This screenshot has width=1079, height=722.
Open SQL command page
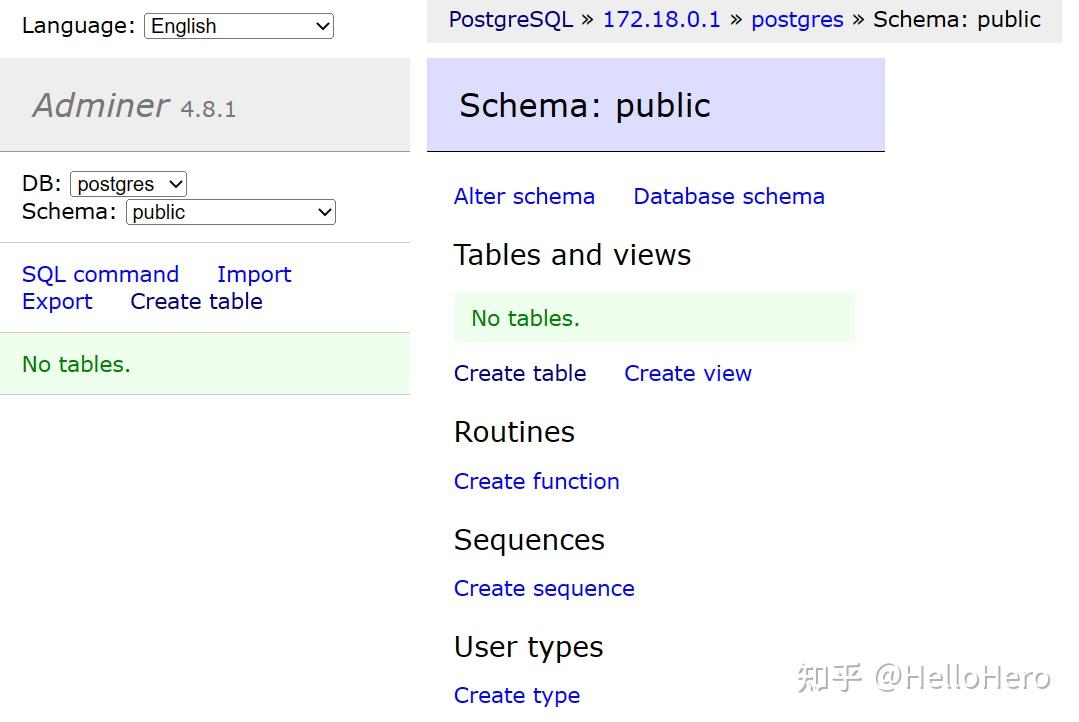(100, 274)
